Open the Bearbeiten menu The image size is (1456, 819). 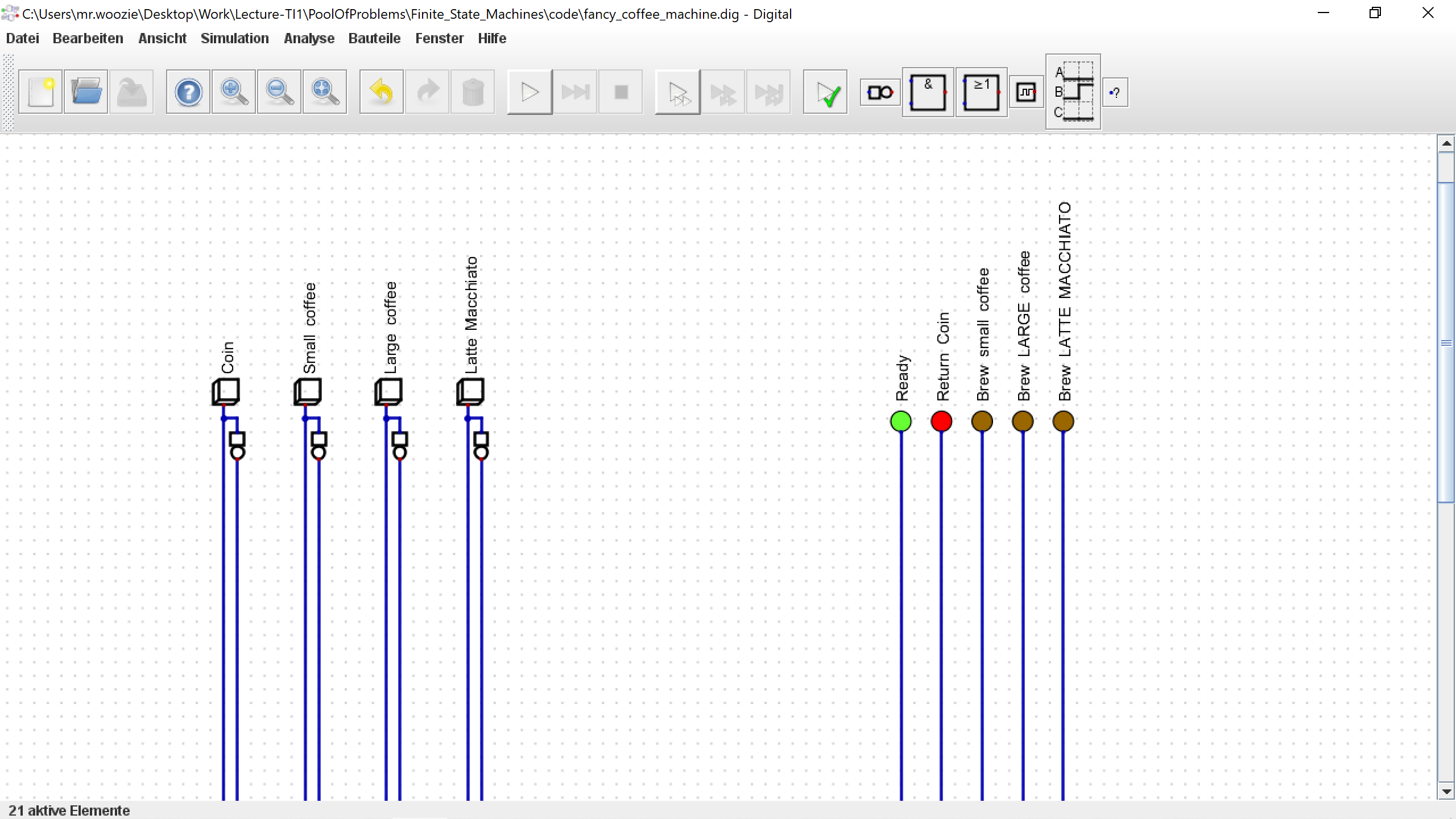click(88, 38)
